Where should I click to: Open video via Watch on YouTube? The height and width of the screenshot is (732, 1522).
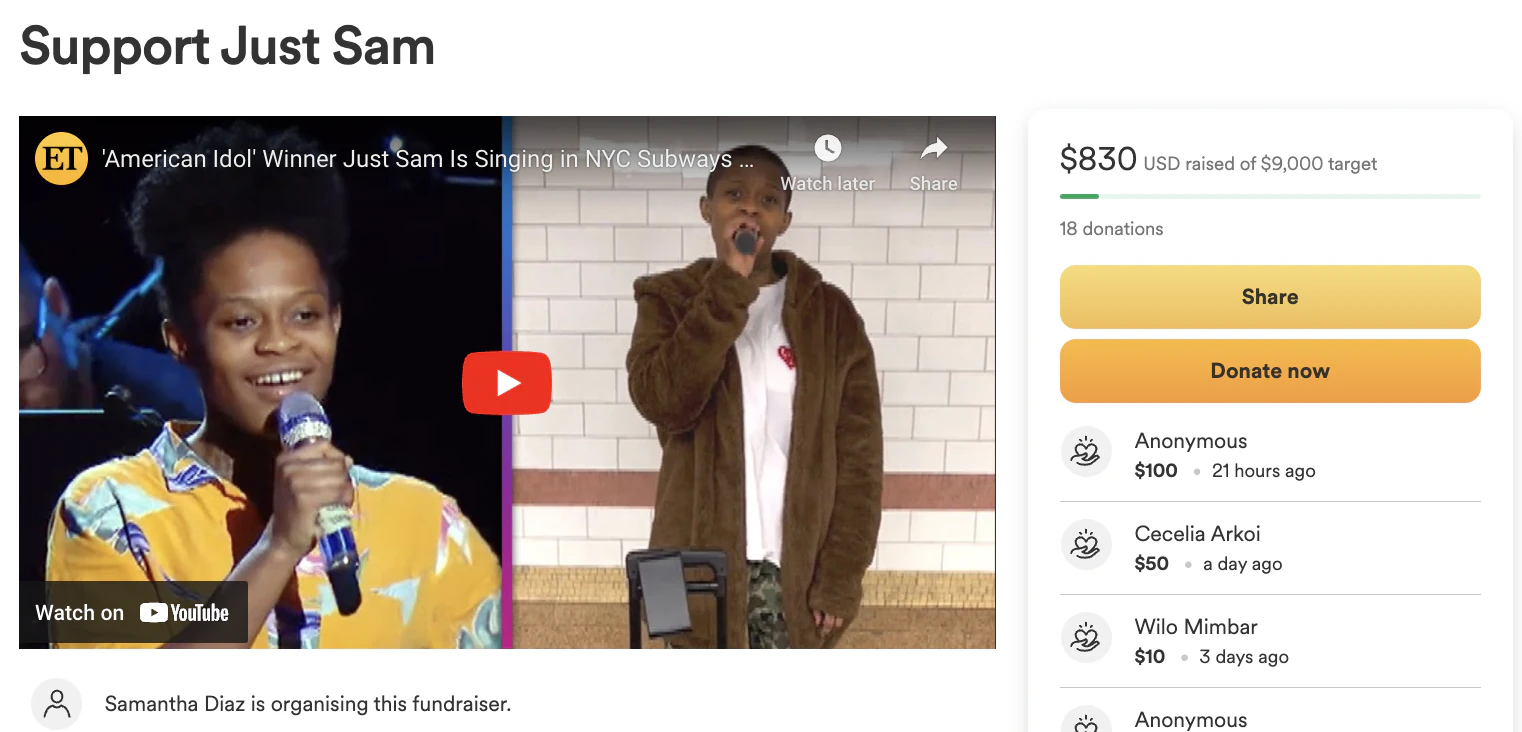click(x=133, y=613)
